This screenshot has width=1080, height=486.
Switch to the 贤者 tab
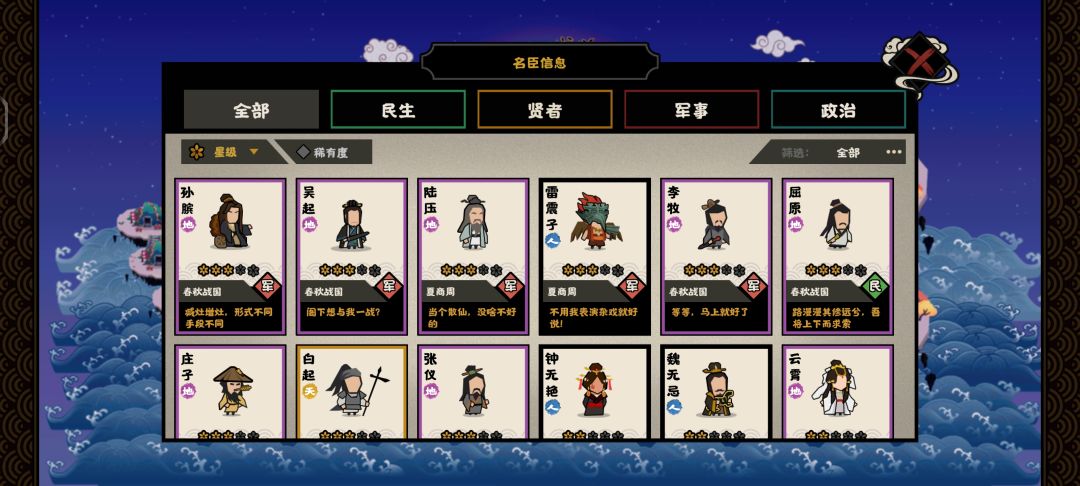pyautogui.click(x=545, y=109)
